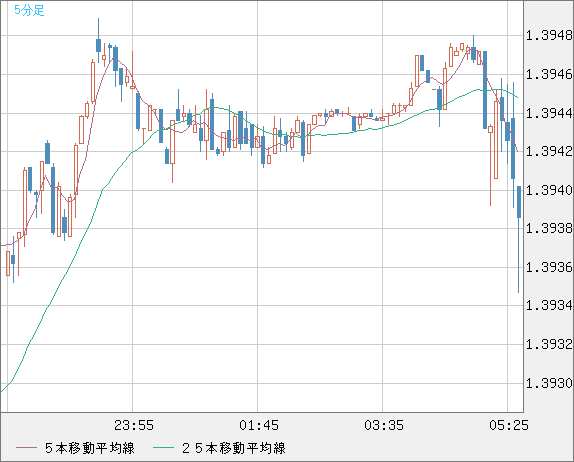Click the 5分足 chart title label
The width and height of the screenshot is (574, 462).
pyautogui.click(x=29, y=10)
